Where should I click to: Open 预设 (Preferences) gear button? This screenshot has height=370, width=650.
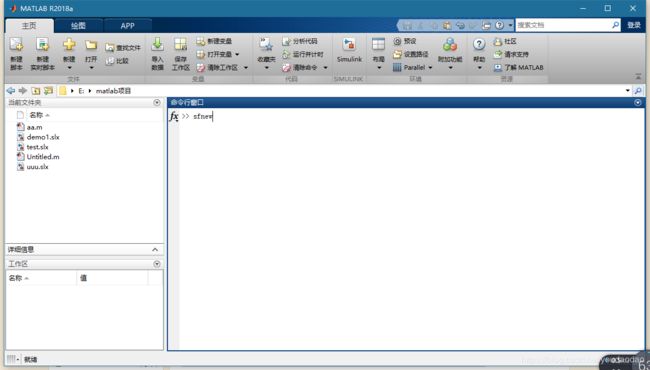click(405, 41)
